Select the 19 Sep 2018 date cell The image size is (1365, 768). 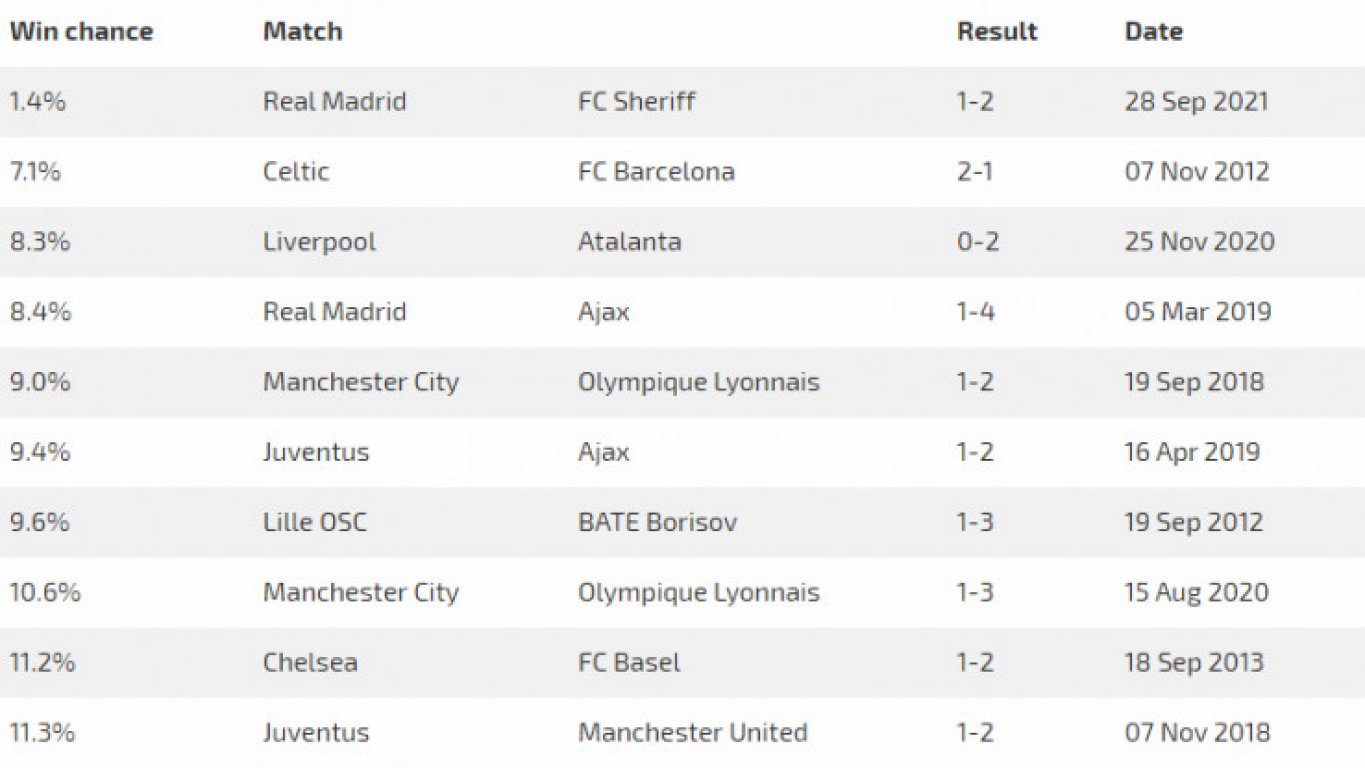point(1194,382)
